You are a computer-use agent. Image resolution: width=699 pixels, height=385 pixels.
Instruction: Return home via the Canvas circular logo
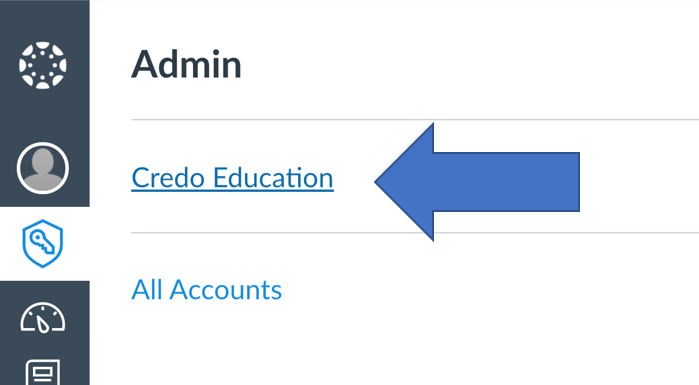[43, 66]
